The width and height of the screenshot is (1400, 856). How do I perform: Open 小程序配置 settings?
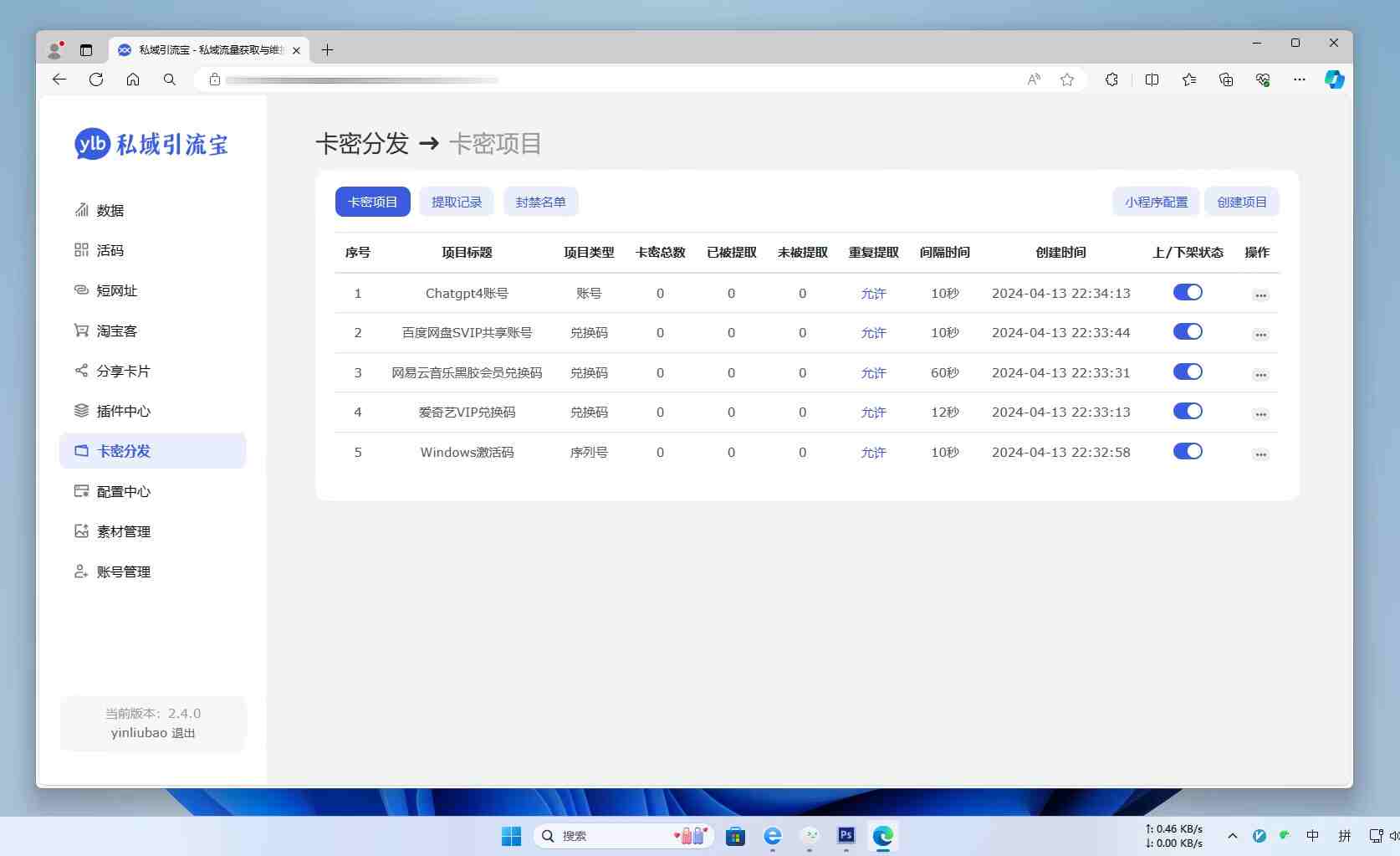tap(1156, 202)
